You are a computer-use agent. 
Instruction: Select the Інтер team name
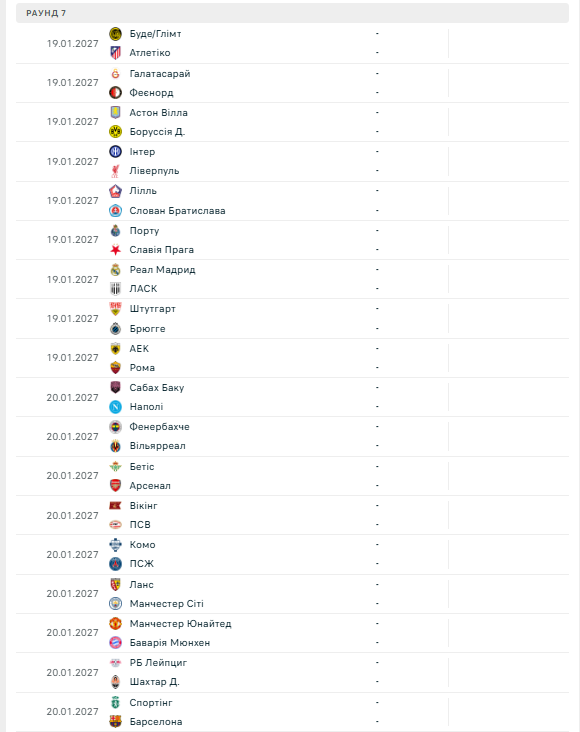coord(142,152)
